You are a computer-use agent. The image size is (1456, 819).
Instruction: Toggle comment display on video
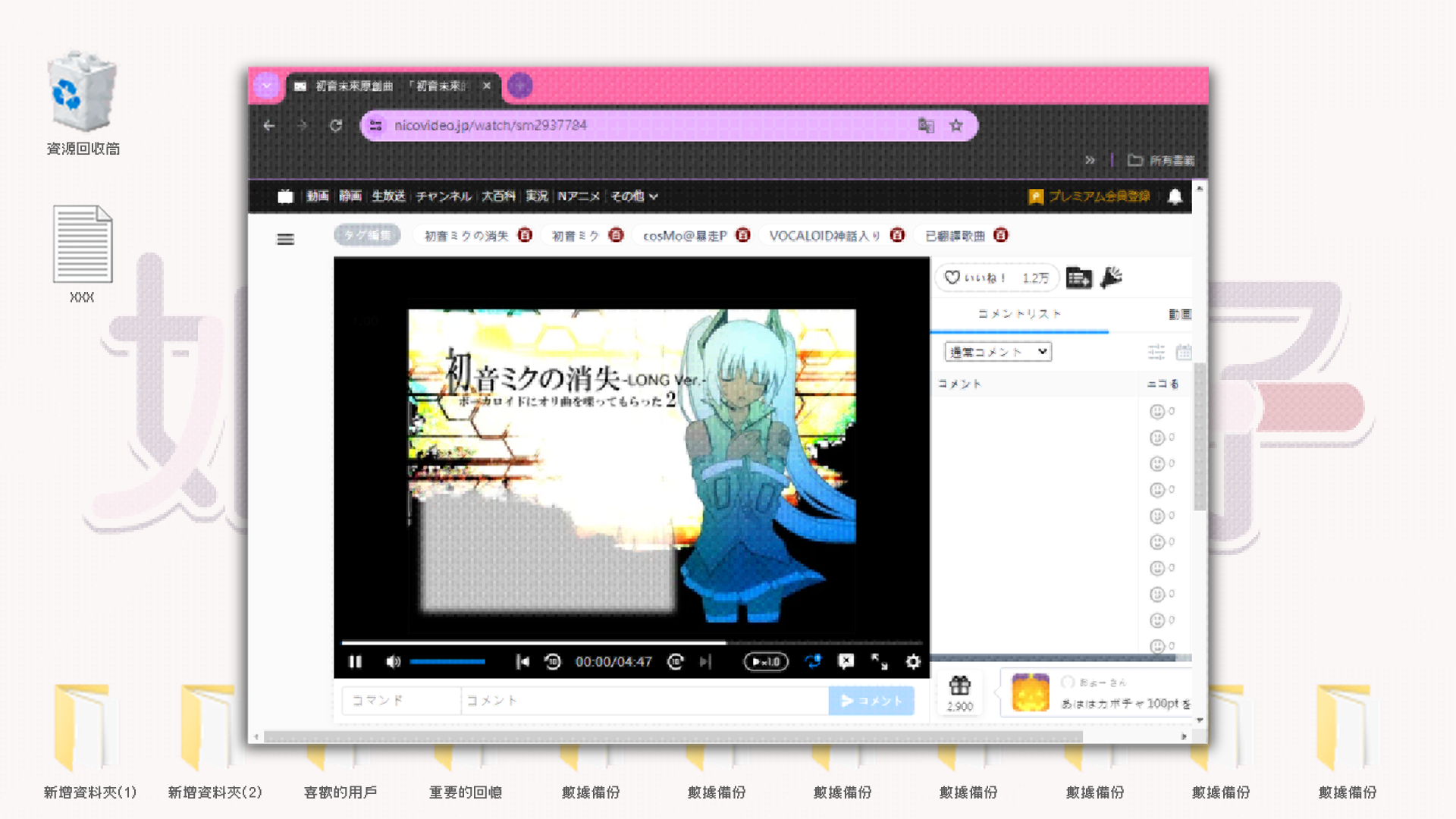coord(846,661)
